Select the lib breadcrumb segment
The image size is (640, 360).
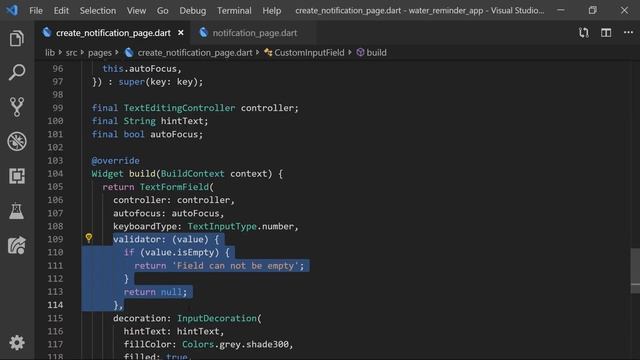coord(50,53)
